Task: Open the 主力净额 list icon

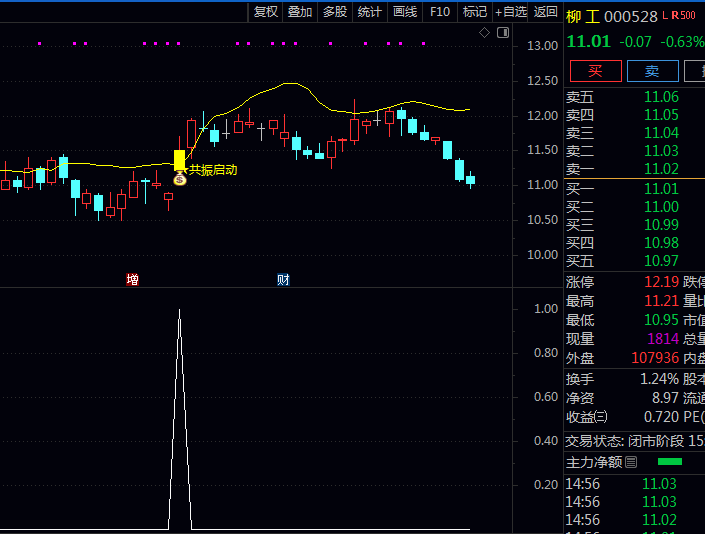Action: tap(631, 462)
